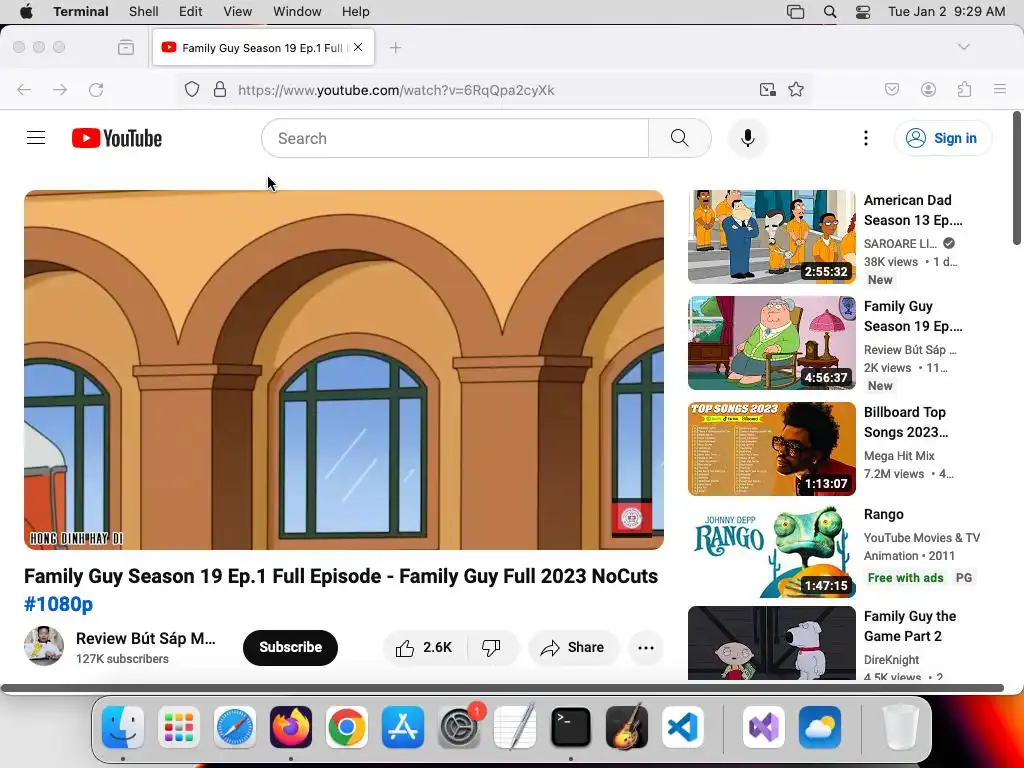Open Family Guy the Game Part 2 thumbnail
The image size is (1024, 768).
pos(772,643)
